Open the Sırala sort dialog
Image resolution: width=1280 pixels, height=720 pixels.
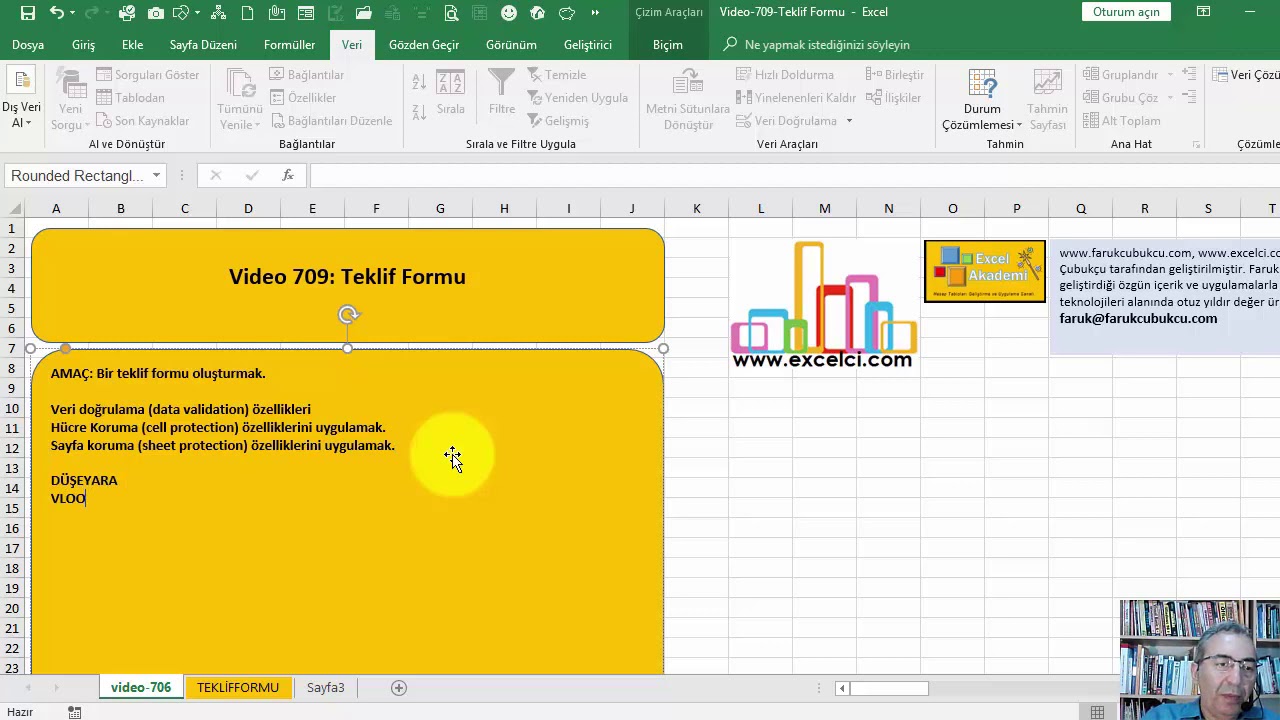[451, 93]
